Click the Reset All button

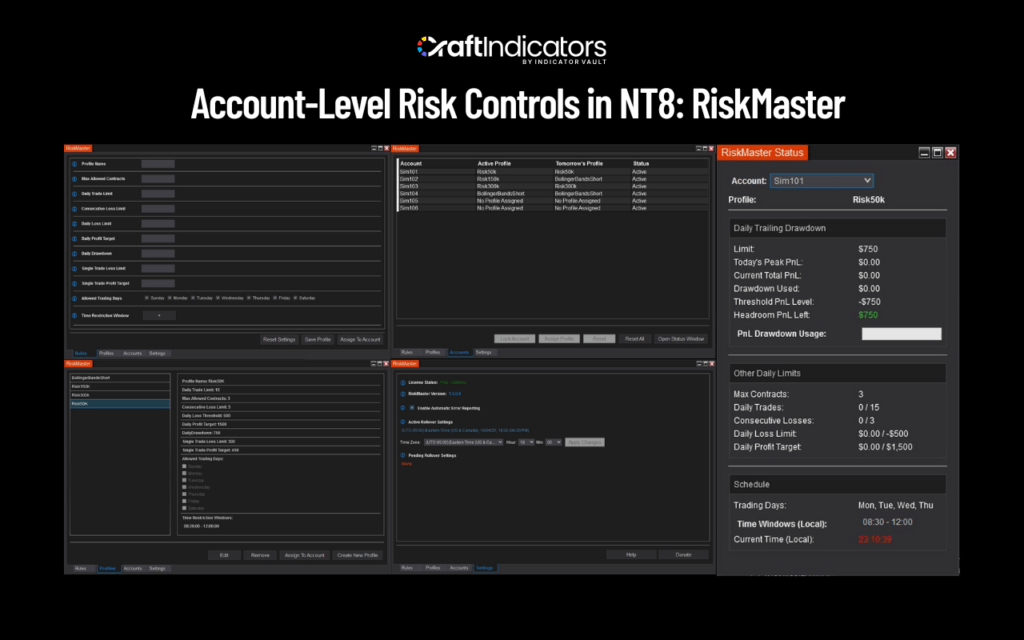click(x=634, y=339)
